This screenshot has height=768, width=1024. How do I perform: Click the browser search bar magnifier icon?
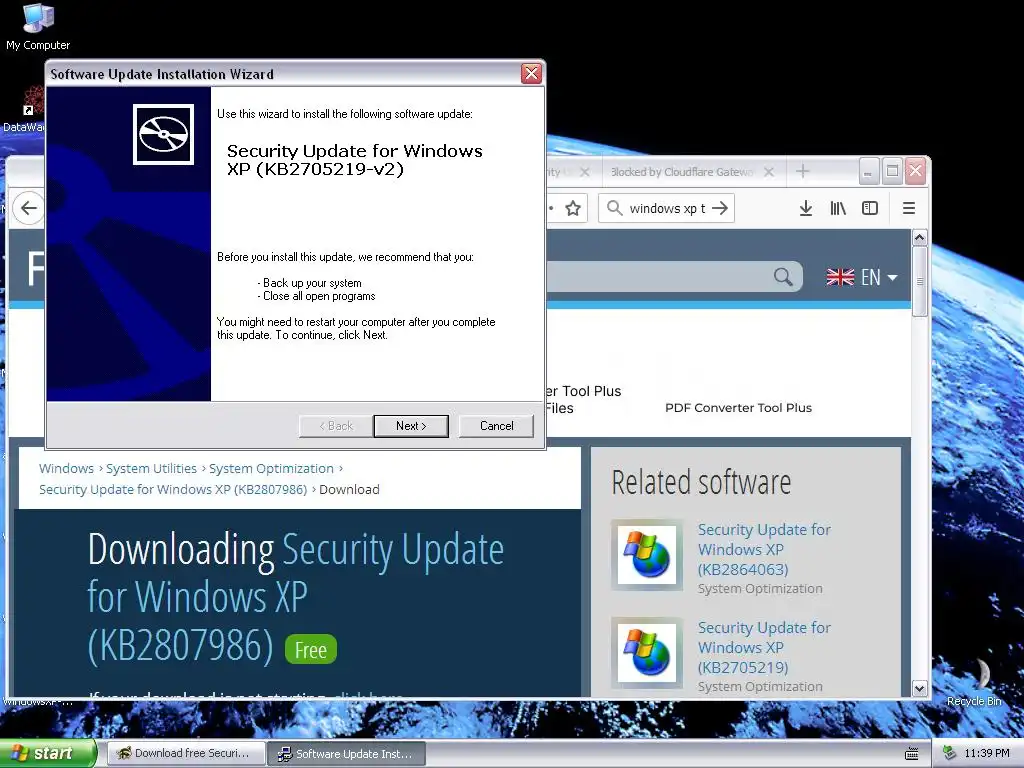coord(614,208)
